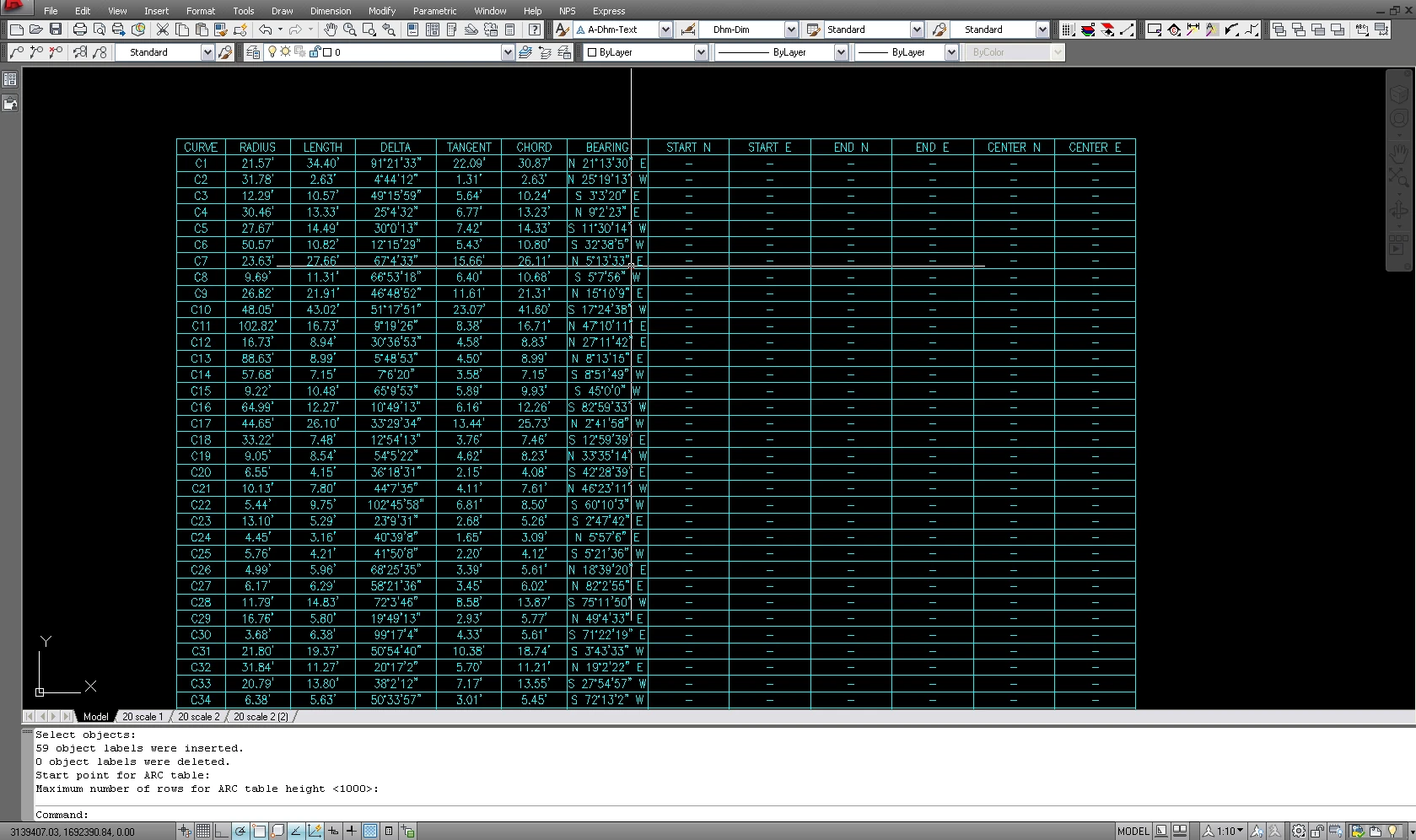Toggle the layer visibility lightbulb
The image size is (1416, 840).
[272, 51]
